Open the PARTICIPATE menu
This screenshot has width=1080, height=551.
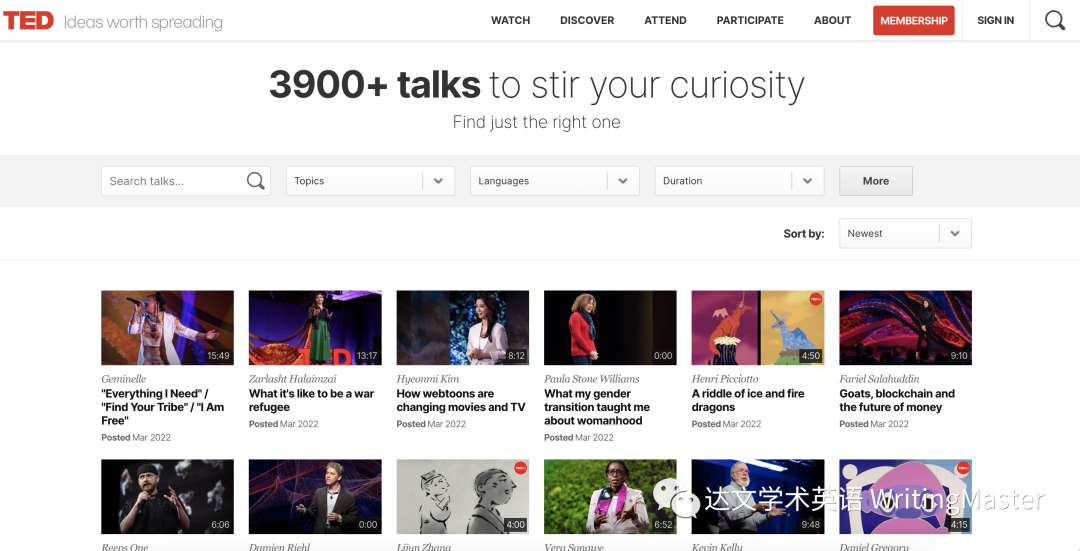pos(750,21)
